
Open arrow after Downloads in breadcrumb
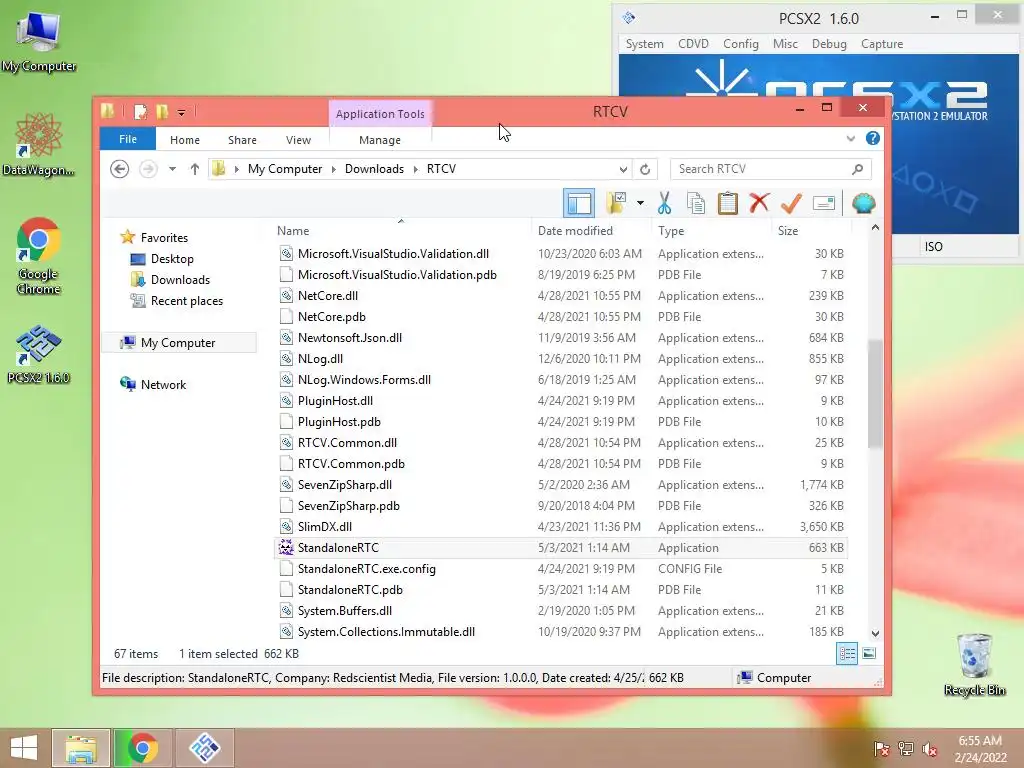[x=415, y=169]
